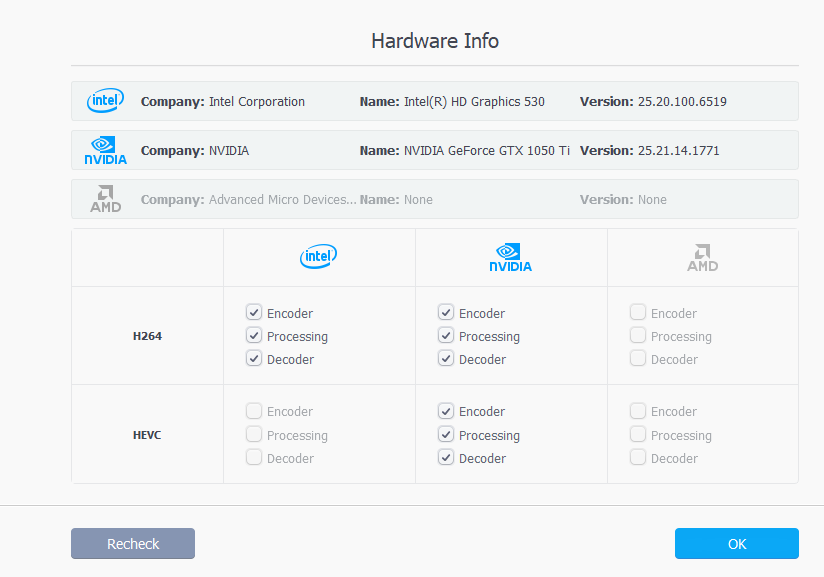Toggle Intel H264 Decoder checkbox
This screenshot has height=577, width=824.
coord(254,358)
